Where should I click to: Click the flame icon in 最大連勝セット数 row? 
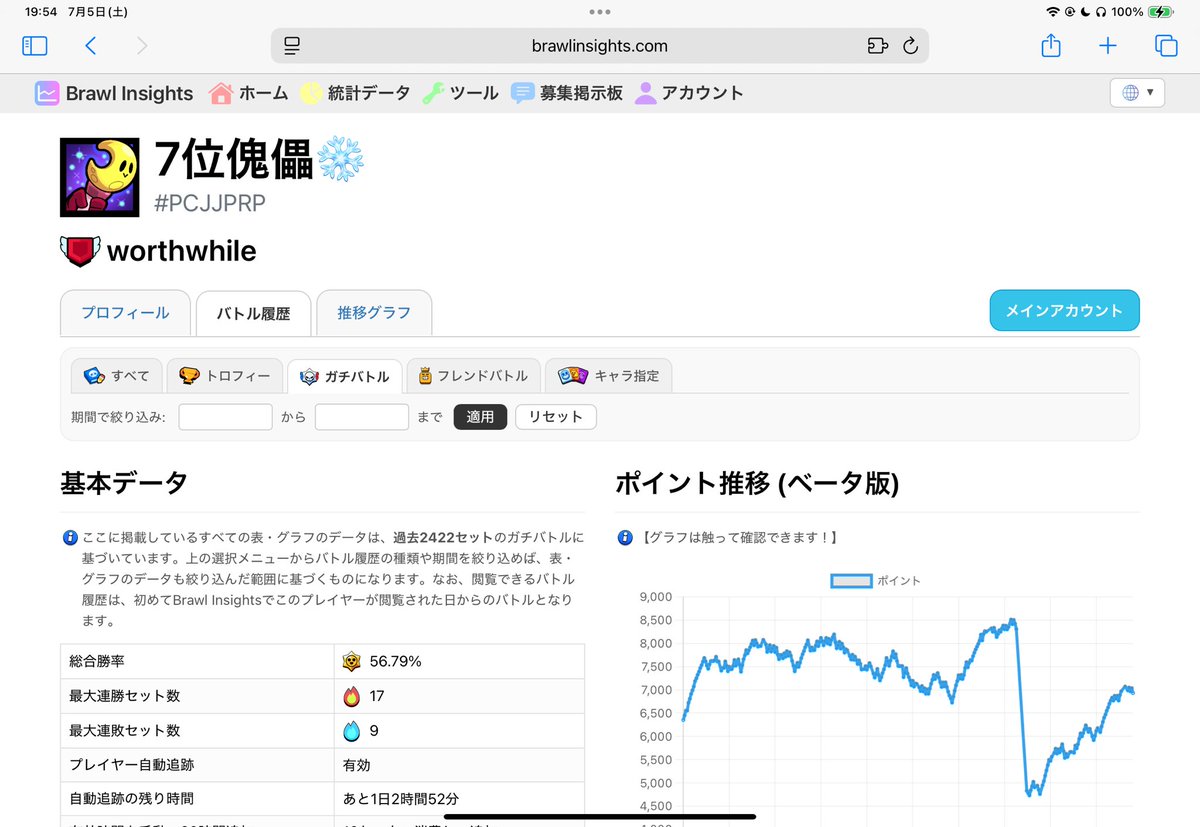(x=351, y=696)
